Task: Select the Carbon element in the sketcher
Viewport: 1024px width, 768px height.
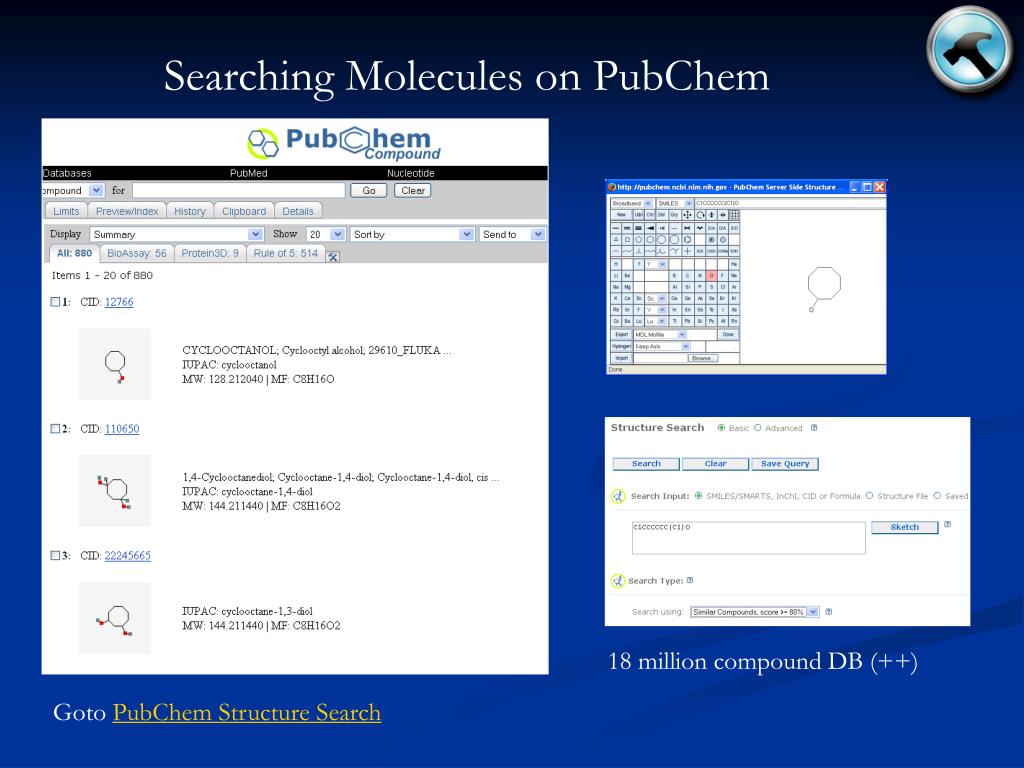Action: pyautogui.click(x=687, y=276)
